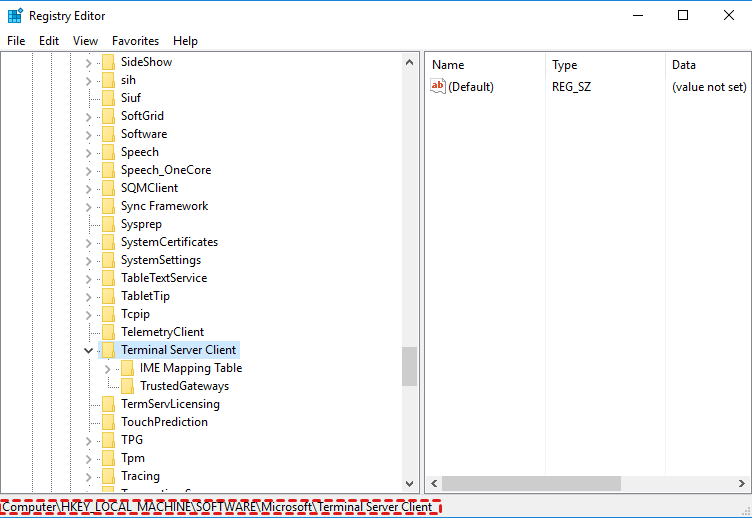Expand the Tpm key

(88, 459)
